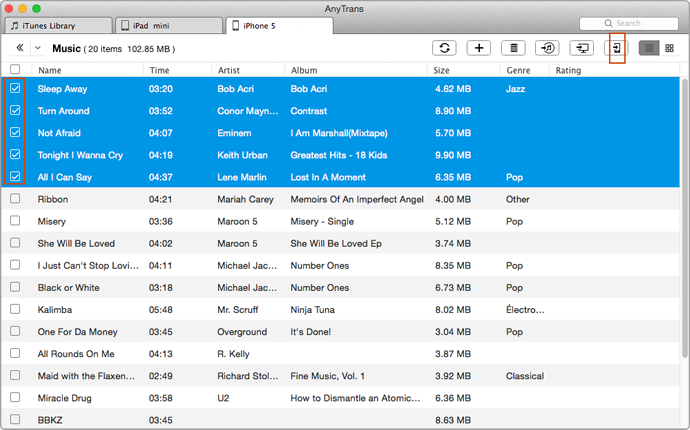Viewport: 690px width, 430px height.
Task: Click the 'I Just Can't Stop Lovi...' title
Action: [88, 265]
